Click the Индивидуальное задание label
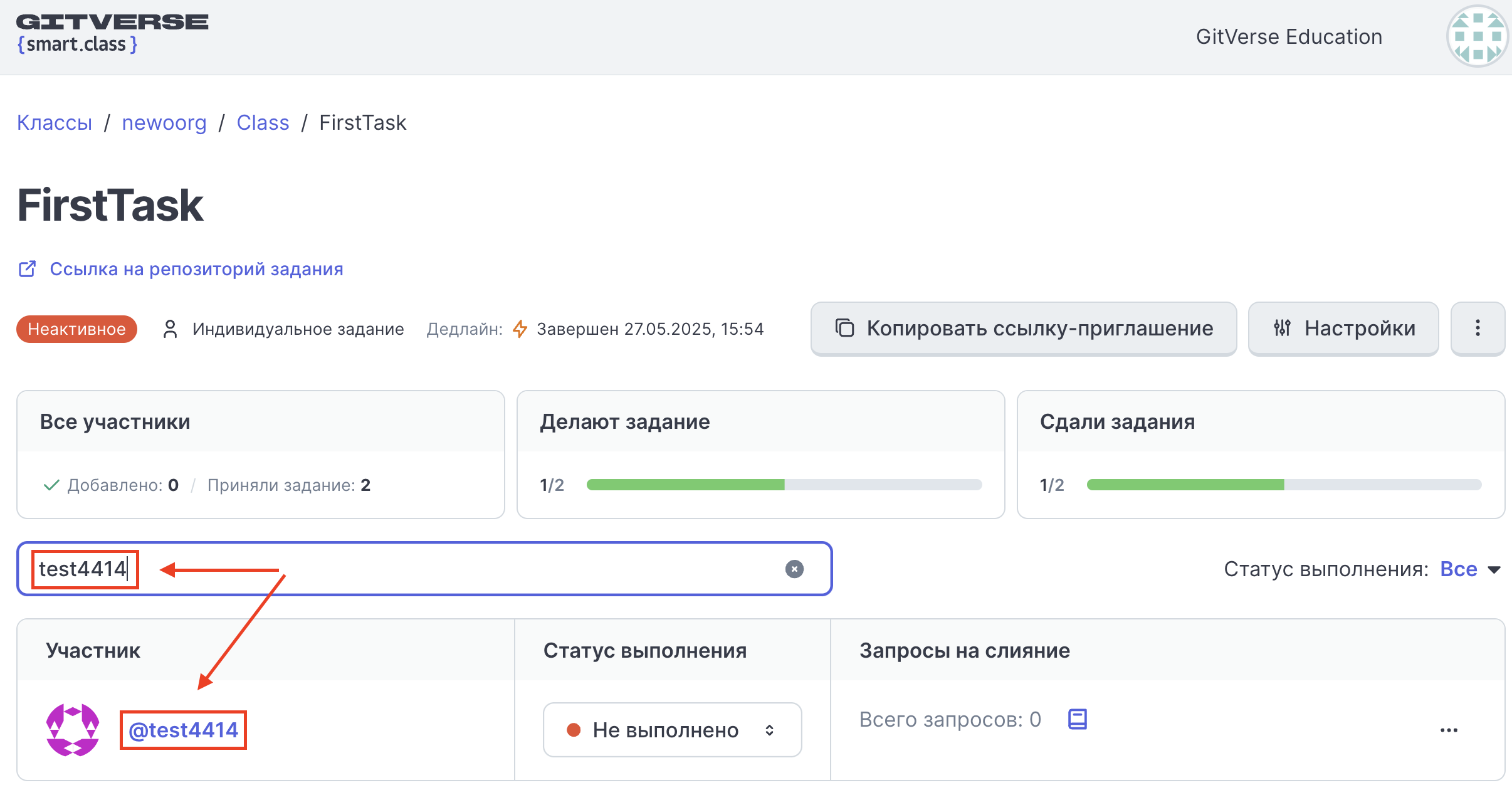Screen dimensions: 1512x795 [298, 329]
